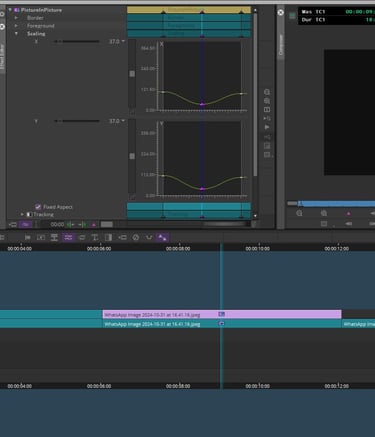The image size is (375, 437).
Task: Click the play icon in effect sidebar
Action: point(267,127)
